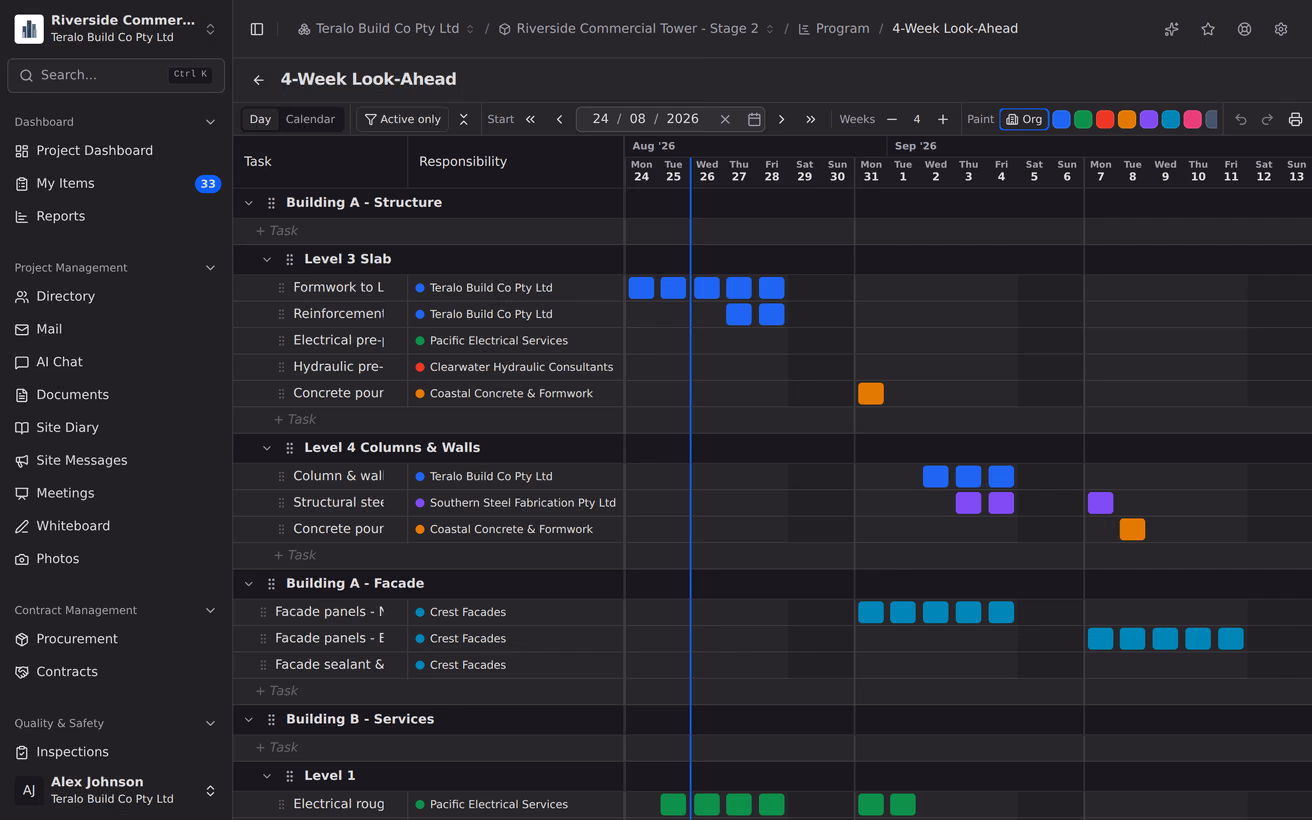Click the search box in sidebar
This screenshot has height=820, width=1312.
click(x=116, y=75)
